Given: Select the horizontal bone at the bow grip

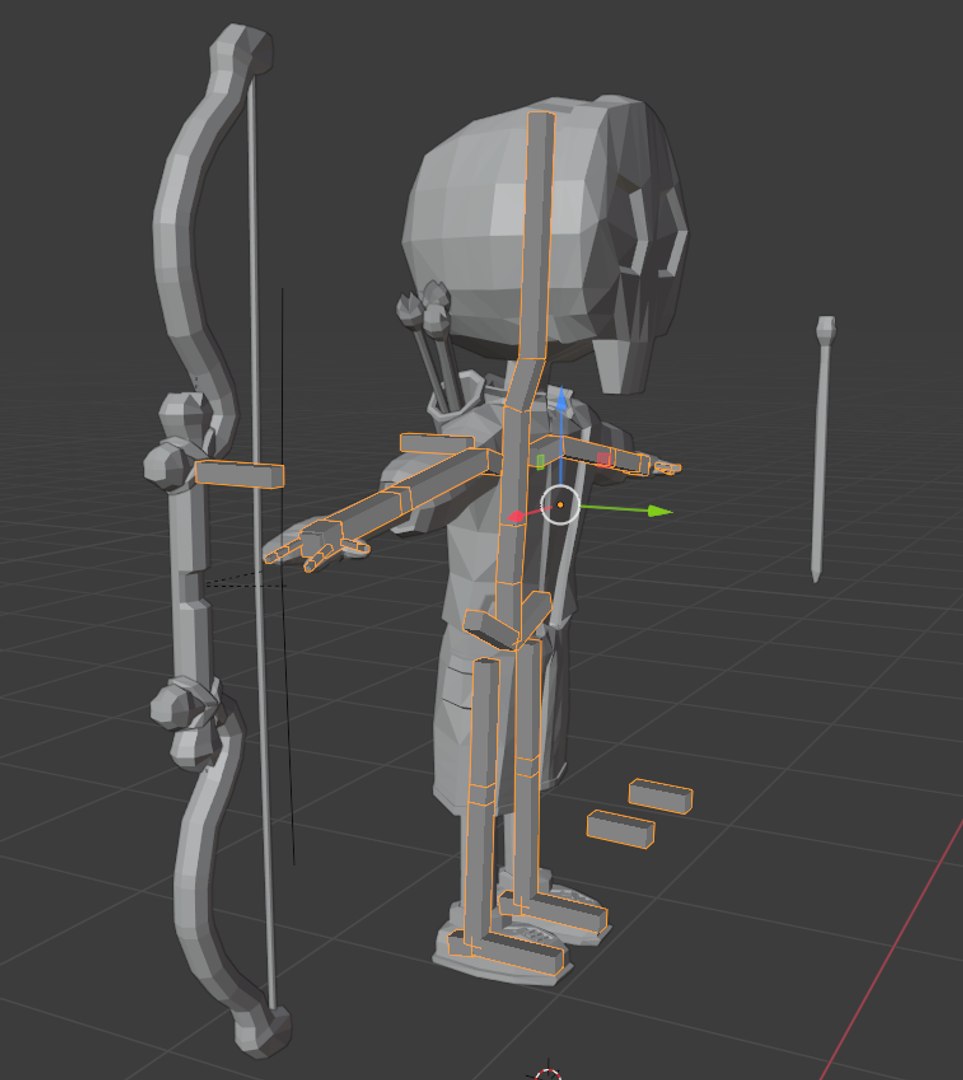Looking at the screenshot, I should pyautogui.click(x=240, y=475).
